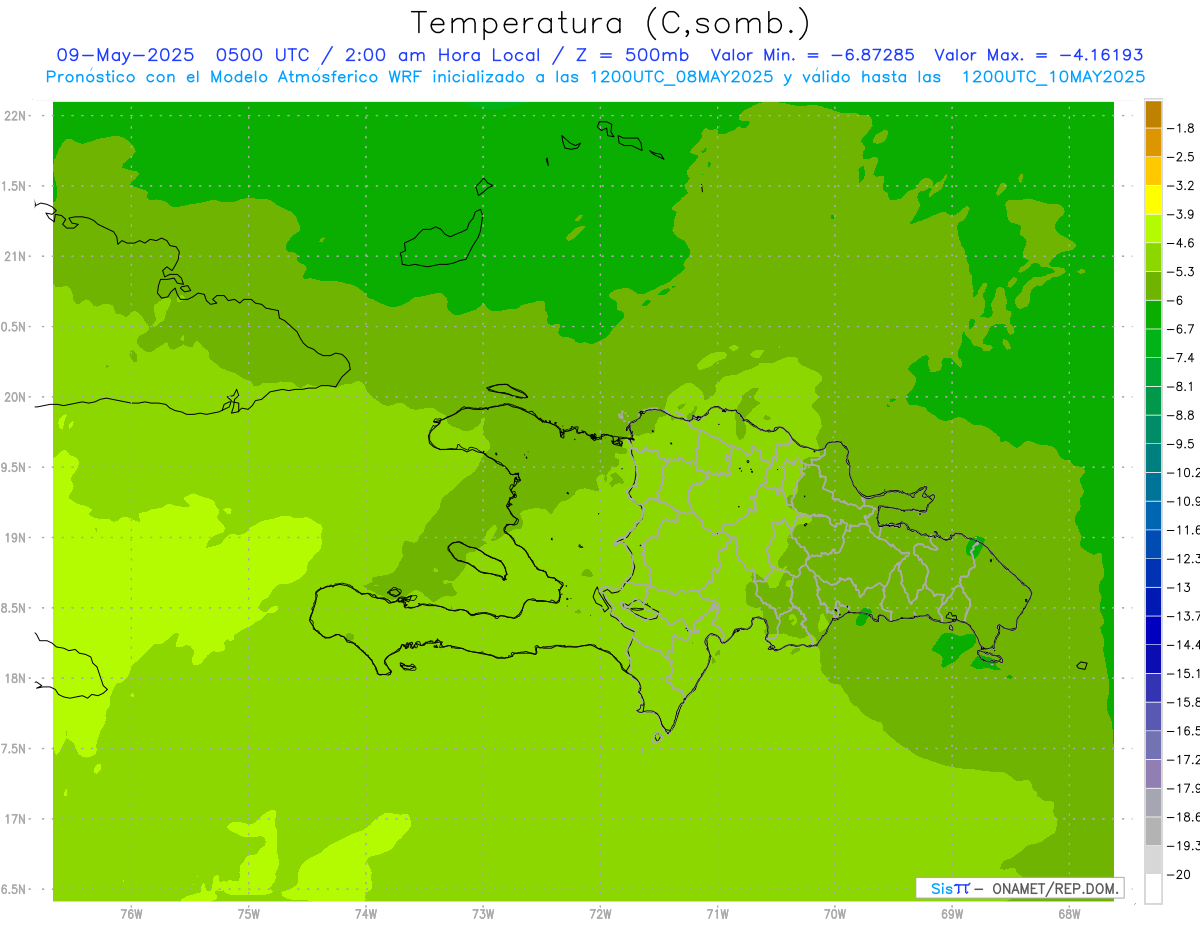Click the chart title 'Temperatura (C,somb.)'

coord(610,23)
